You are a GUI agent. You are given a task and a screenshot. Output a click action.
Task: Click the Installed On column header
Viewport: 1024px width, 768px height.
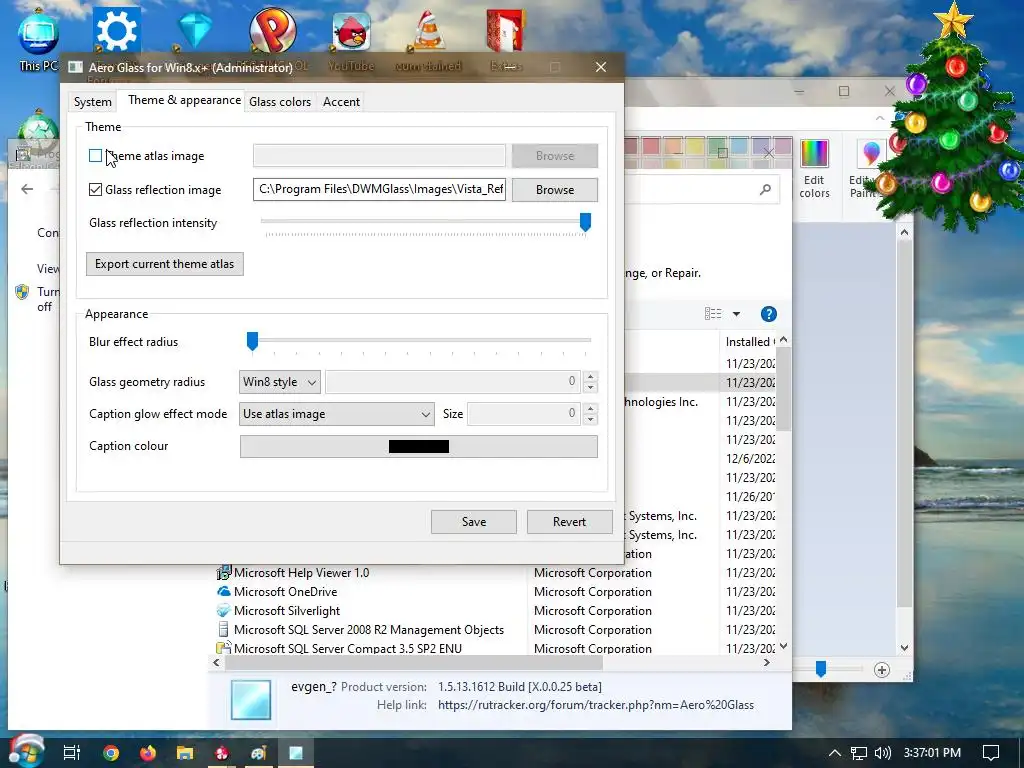click(750, 342)
